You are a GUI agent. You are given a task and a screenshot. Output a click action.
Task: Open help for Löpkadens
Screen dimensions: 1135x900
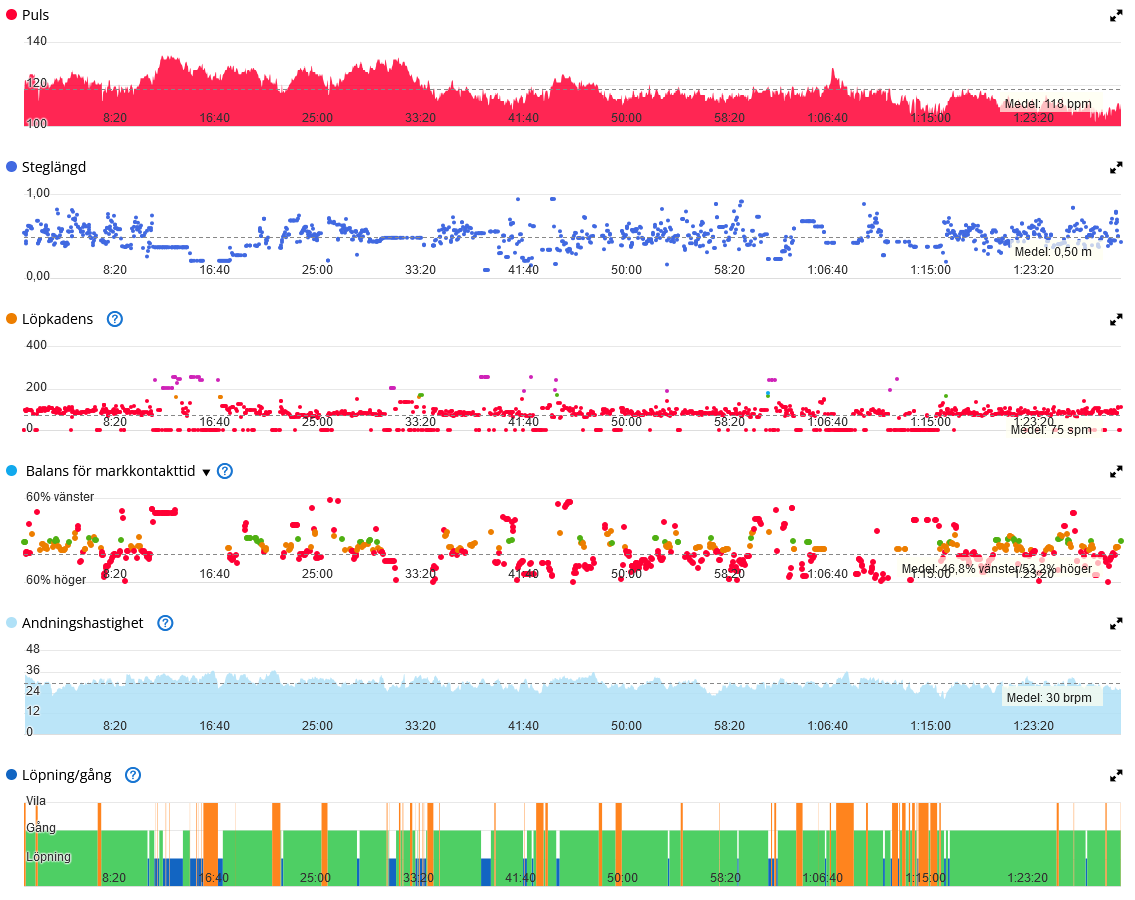[x=115, y=319]
